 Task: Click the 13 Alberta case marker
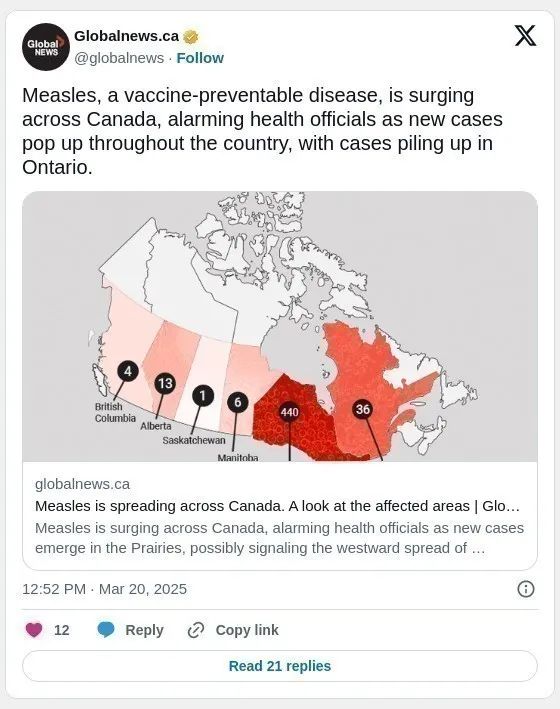tap(165, 383)
